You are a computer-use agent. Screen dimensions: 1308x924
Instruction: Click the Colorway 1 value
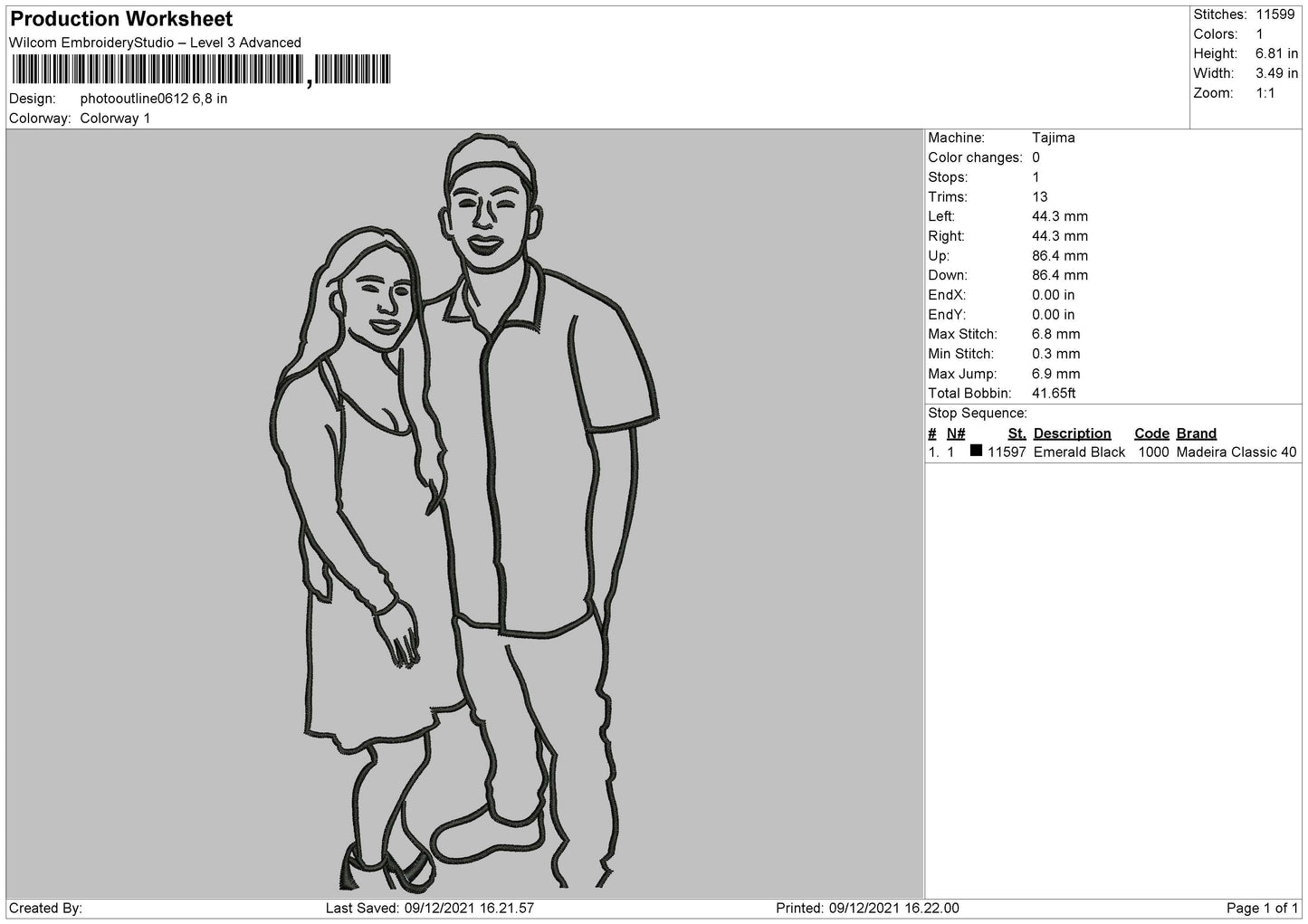tap(116, 119)
